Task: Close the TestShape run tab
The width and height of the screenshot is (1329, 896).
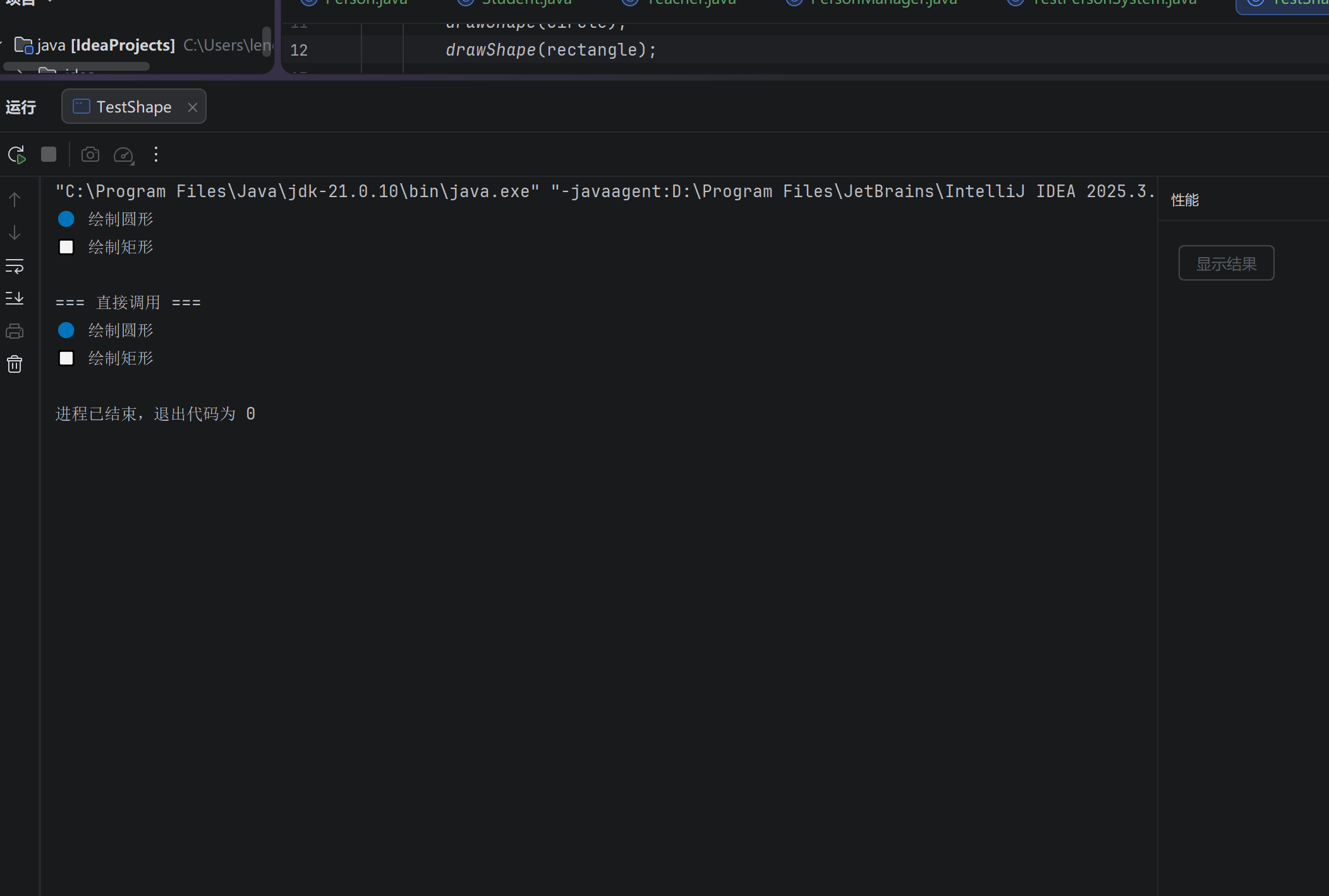Action: (193, 107)
